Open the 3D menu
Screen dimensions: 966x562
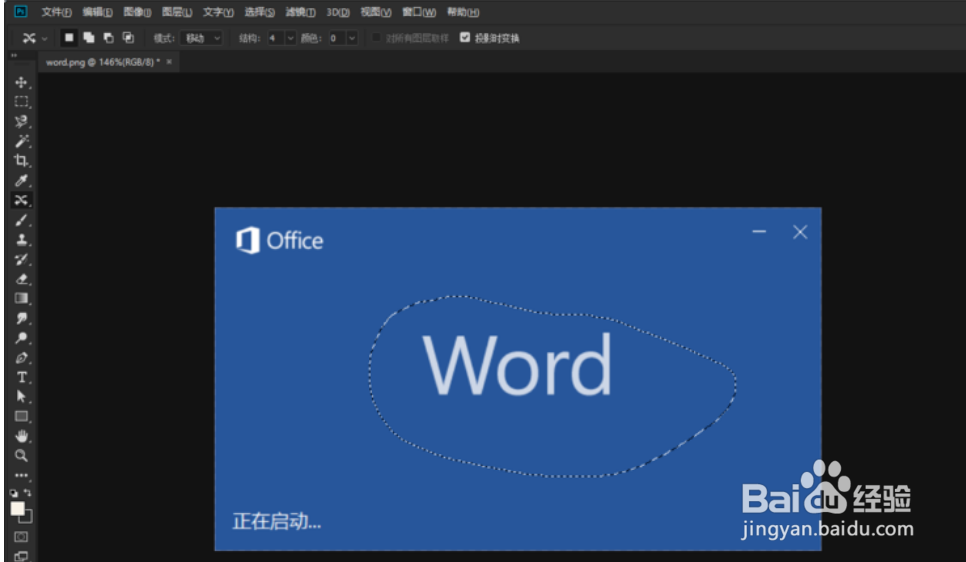coord(338,12)
